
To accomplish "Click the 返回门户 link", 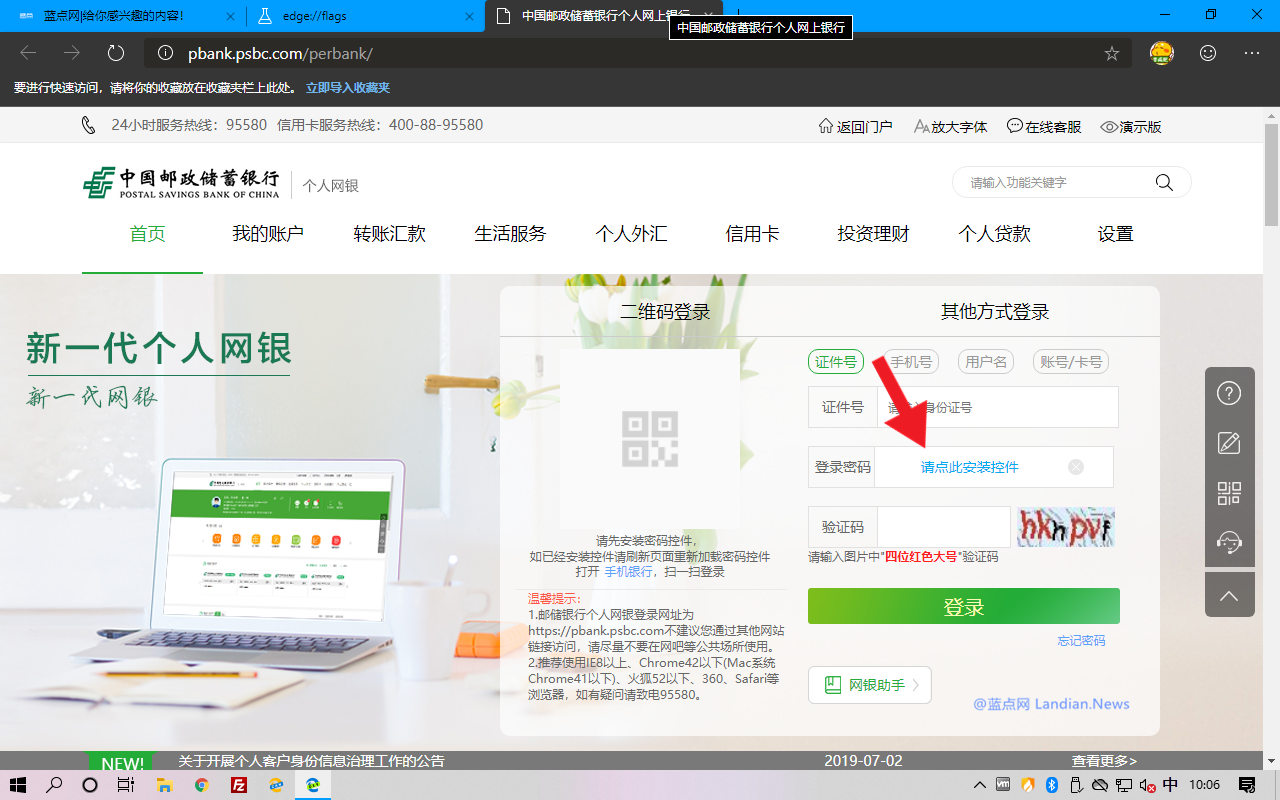I will tap(856, 127).
